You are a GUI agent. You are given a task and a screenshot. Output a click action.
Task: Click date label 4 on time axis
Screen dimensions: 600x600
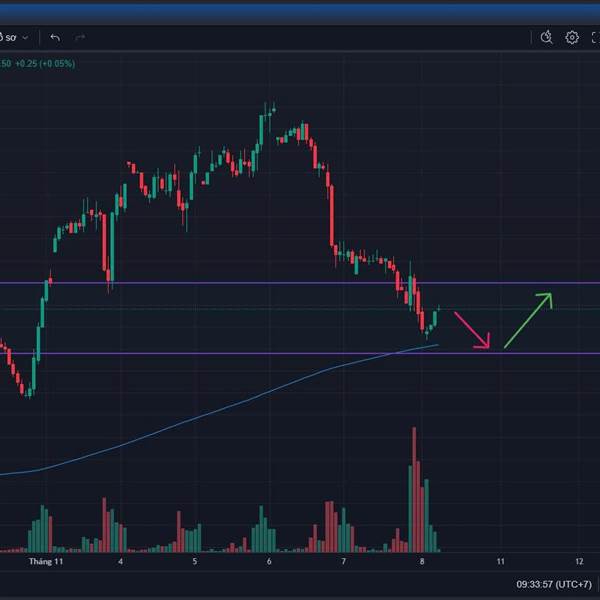pos(120,562)
